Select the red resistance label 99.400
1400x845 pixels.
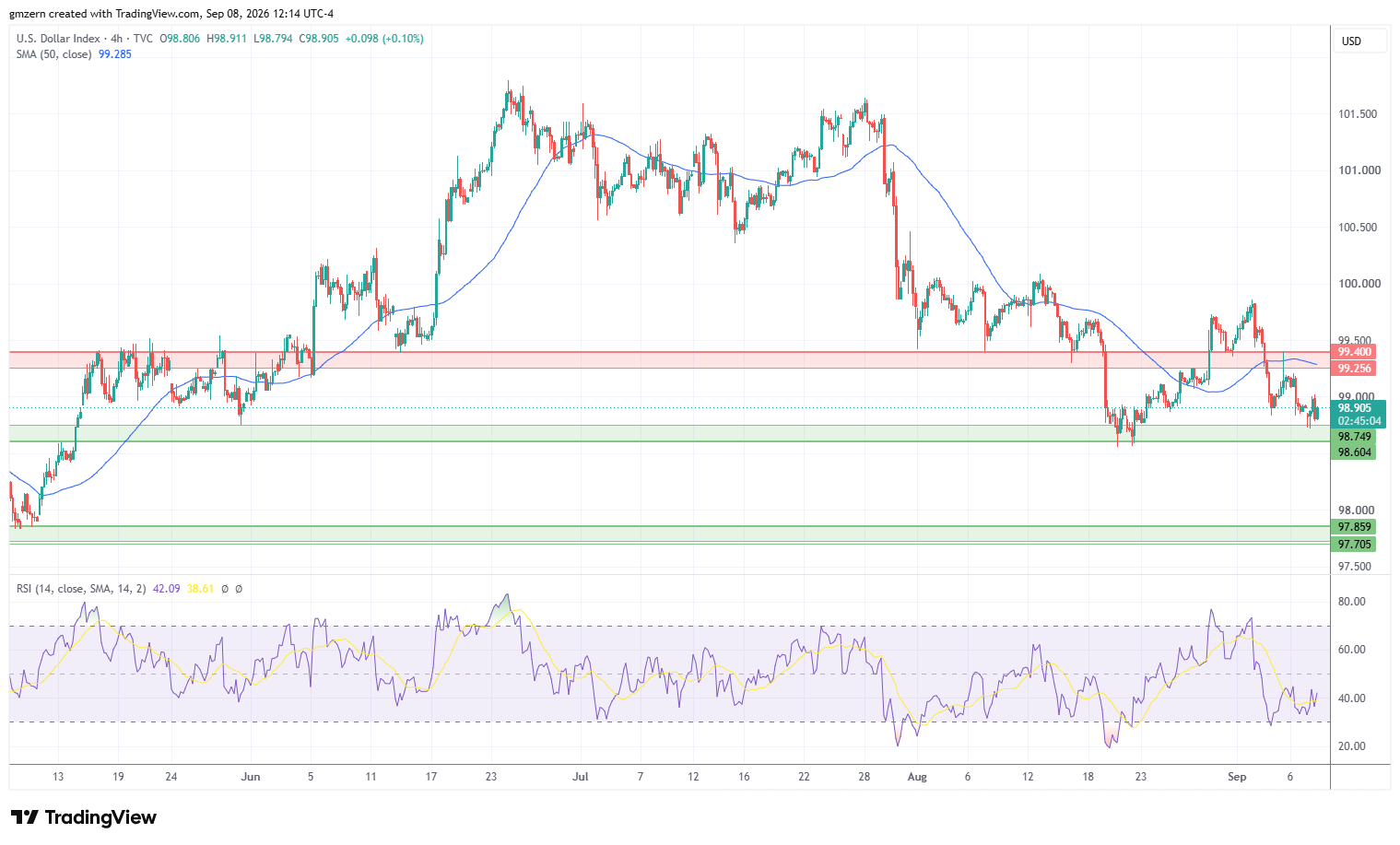pos(1354,352)
